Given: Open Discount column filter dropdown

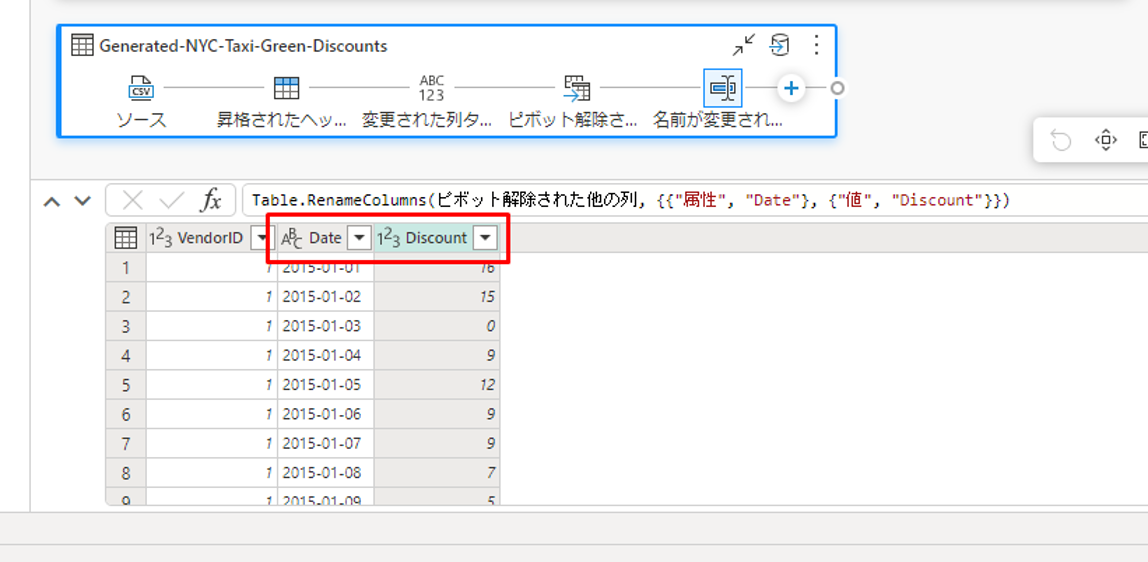Looking at the screenshot, I should pyautogui.click(x=485, y=238).
